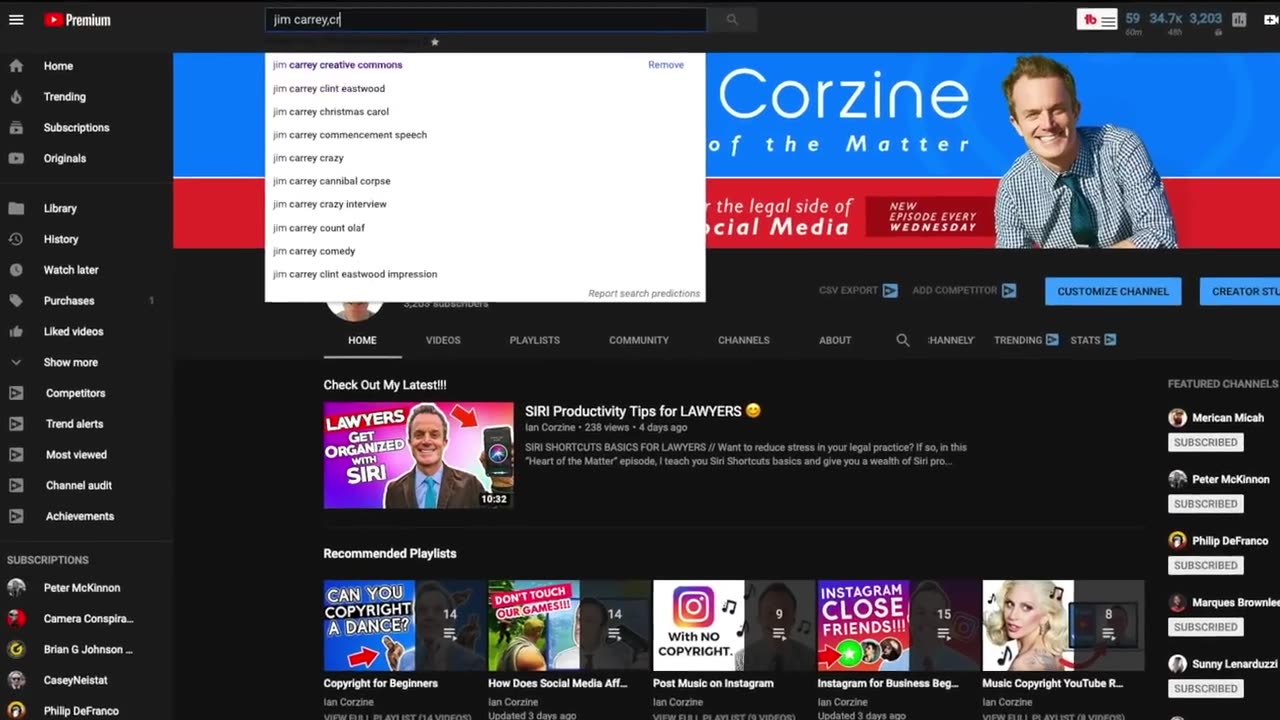Click the Achievements icon
The width and height of the screenshot is (1280, 720).
pos(16,516)
